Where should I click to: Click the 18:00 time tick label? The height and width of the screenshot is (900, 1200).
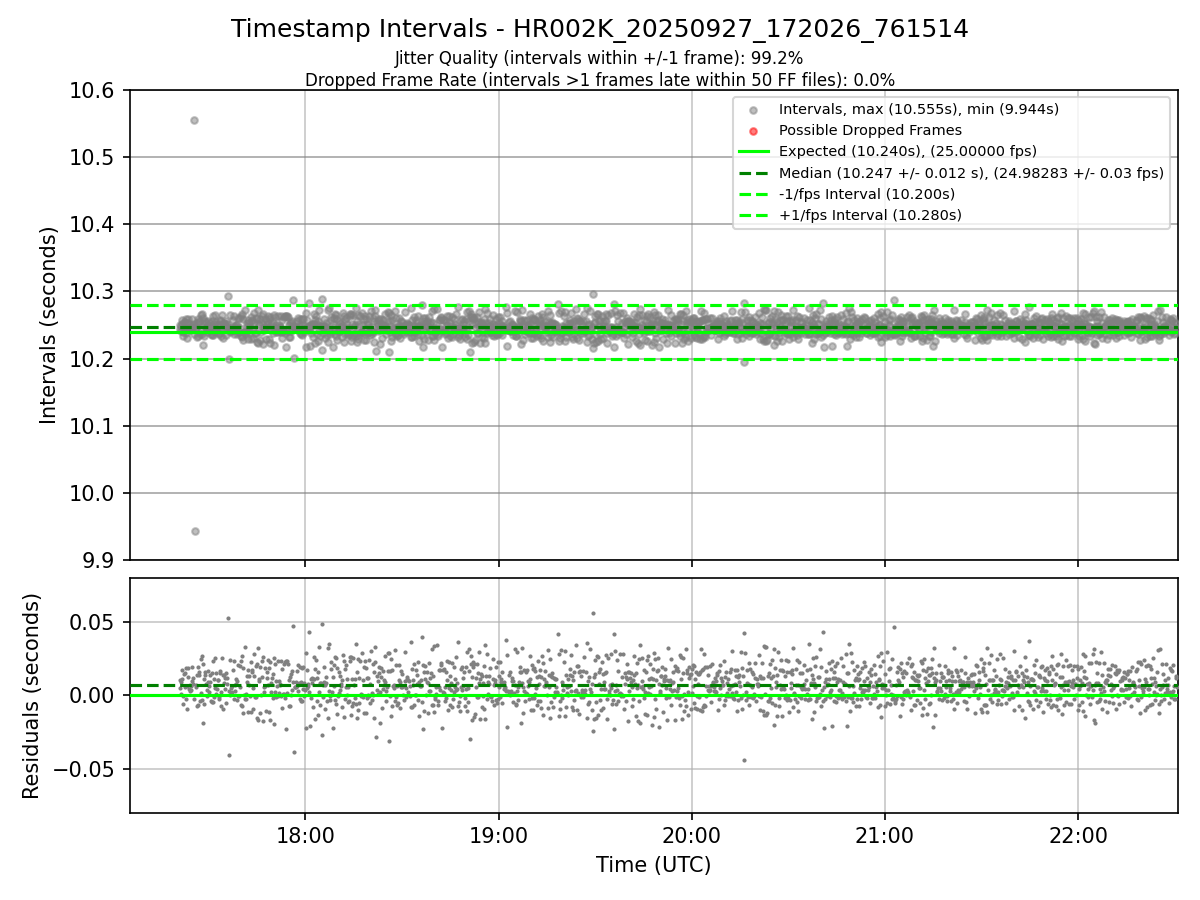pos(305,834)
